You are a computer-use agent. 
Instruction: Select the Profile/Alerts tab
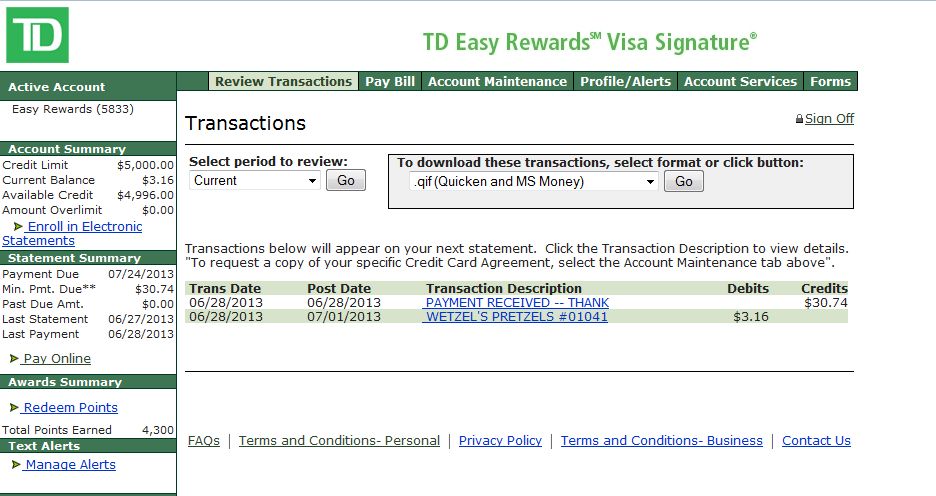coord(625,82)
